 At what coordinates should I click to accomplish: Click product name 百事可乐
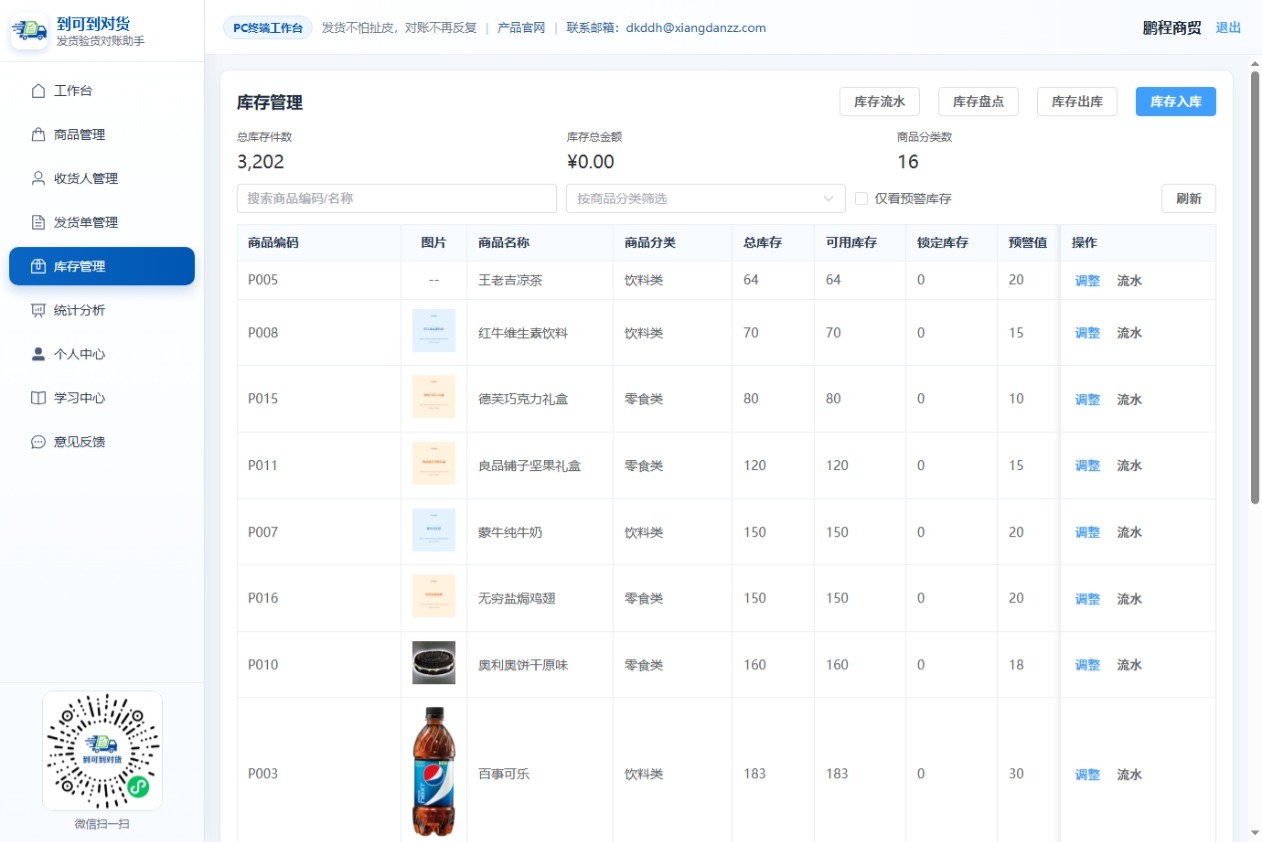(x=504, y=774)
